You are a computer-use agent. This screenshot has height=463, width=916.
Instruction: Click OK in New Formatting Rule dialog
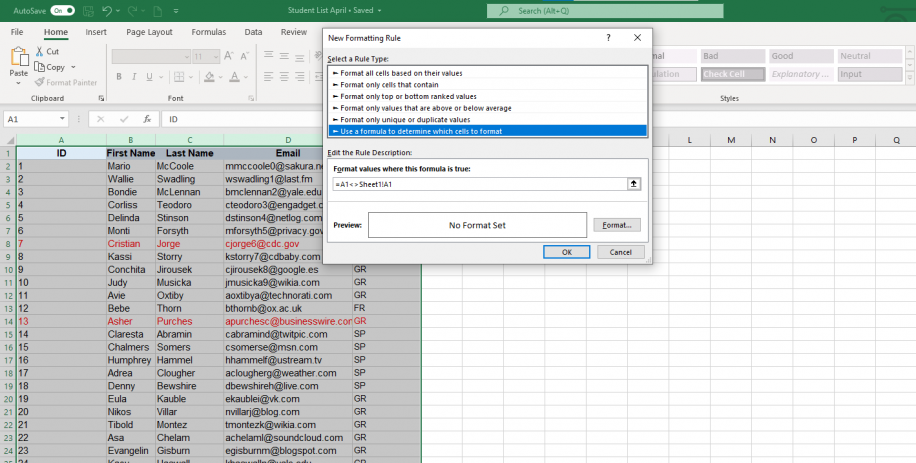566,252
